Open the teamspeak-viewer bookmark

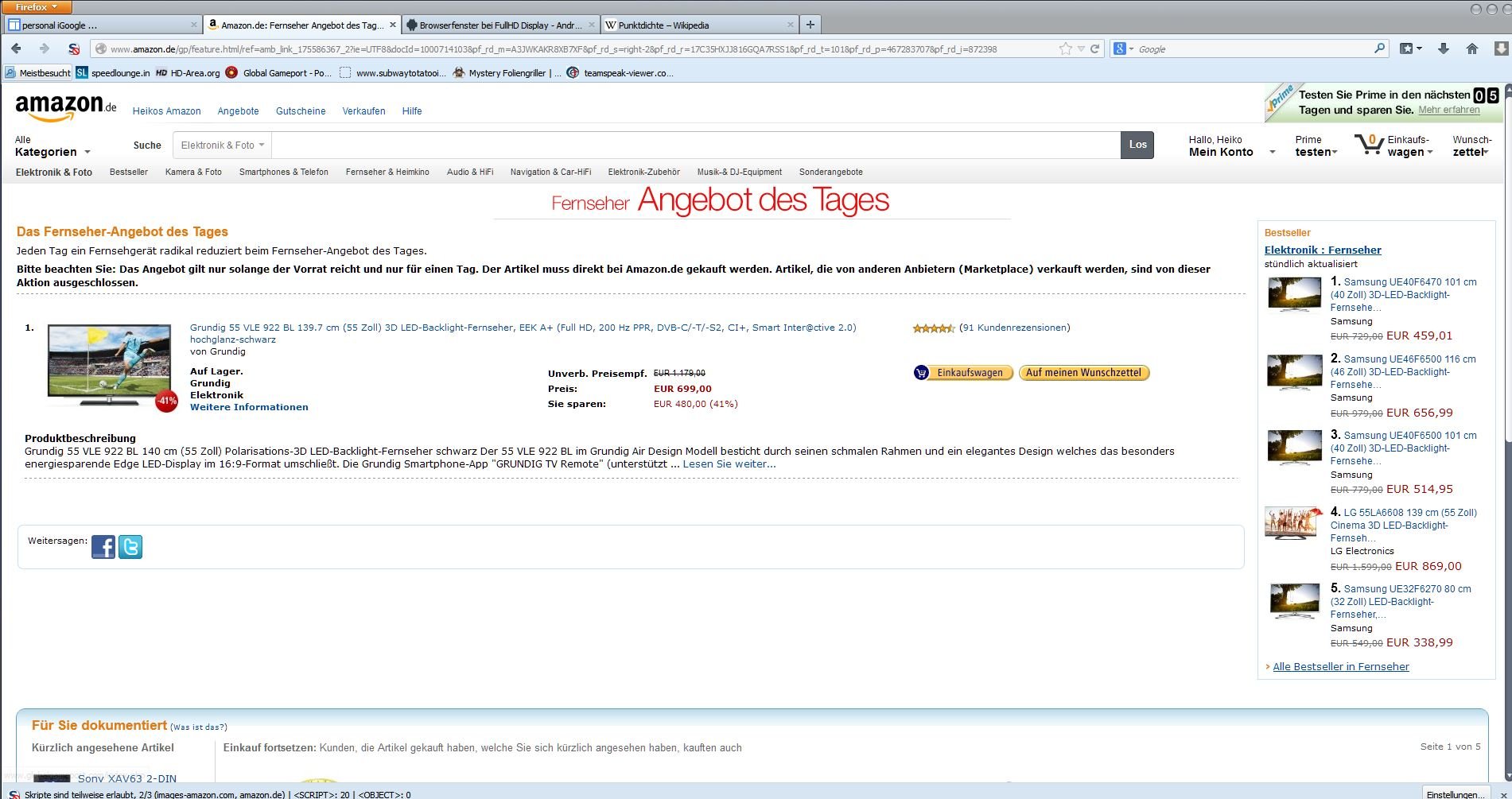click(620, 72)
